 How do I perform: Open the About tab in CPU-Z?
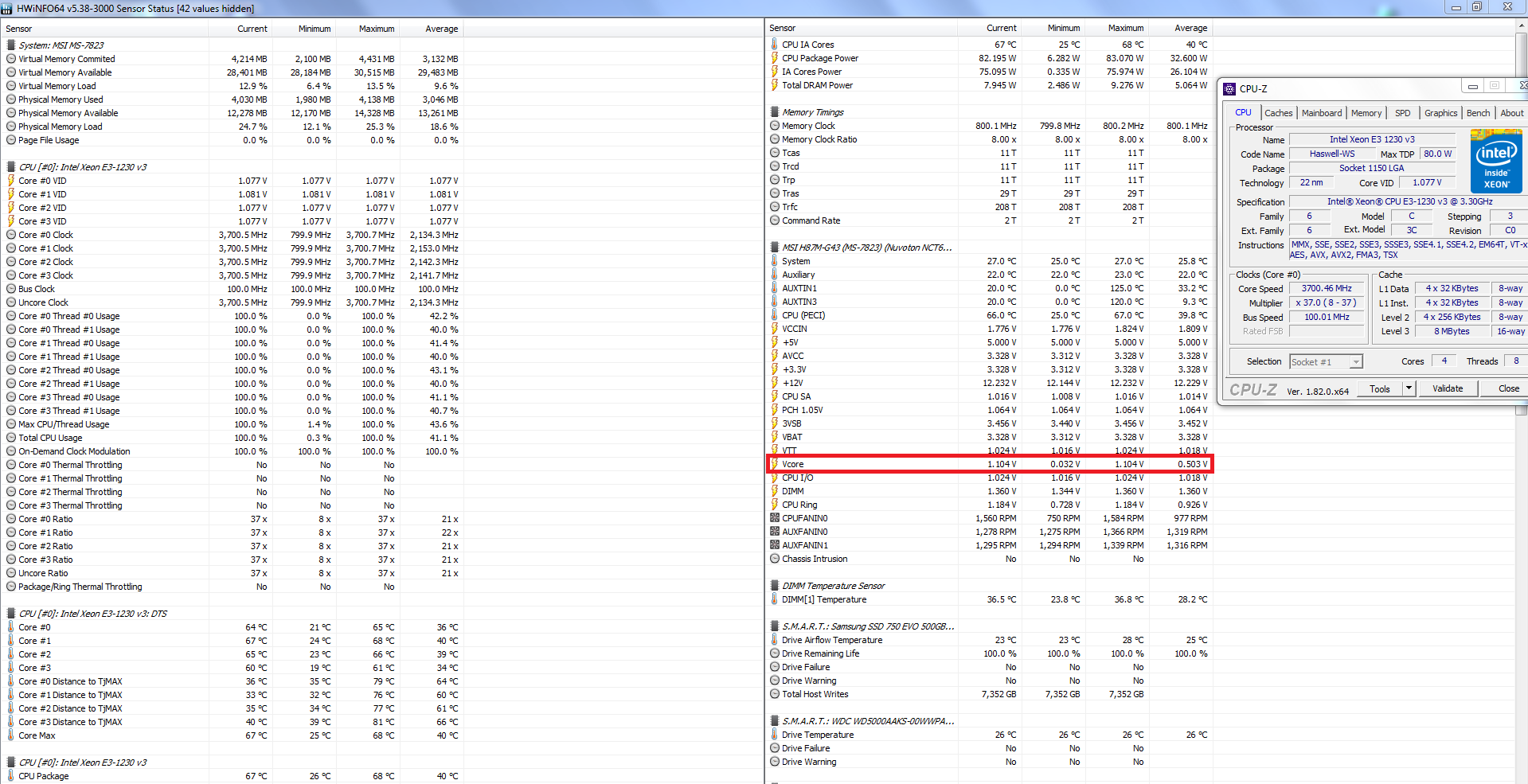click(x=1512, y=113)
